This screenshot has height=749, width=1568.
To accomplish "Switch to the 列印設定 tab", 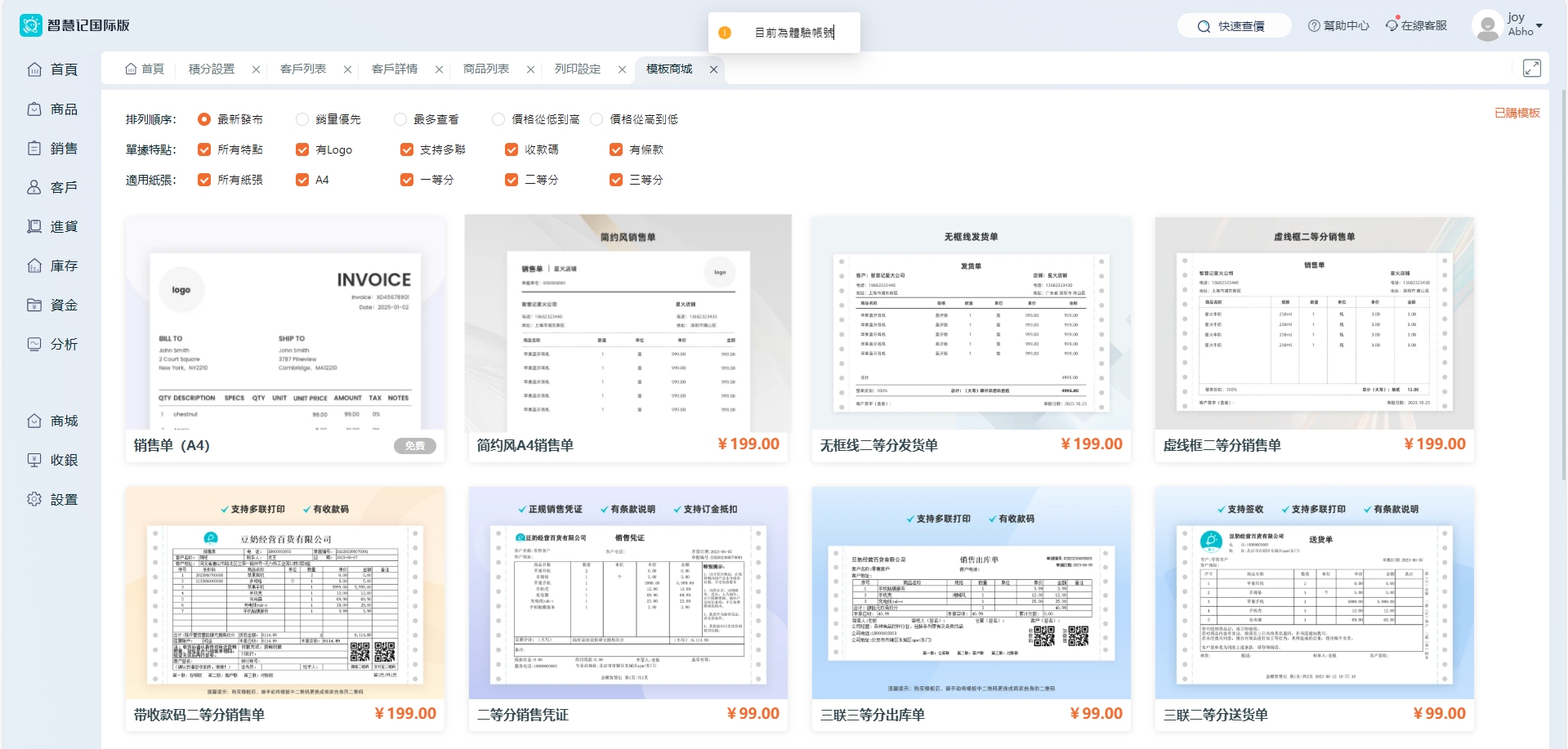I will 578,69.
